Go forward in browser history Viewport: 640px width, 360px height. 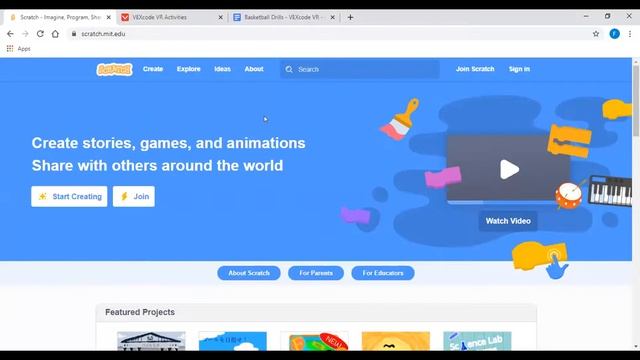pos(25,34)
